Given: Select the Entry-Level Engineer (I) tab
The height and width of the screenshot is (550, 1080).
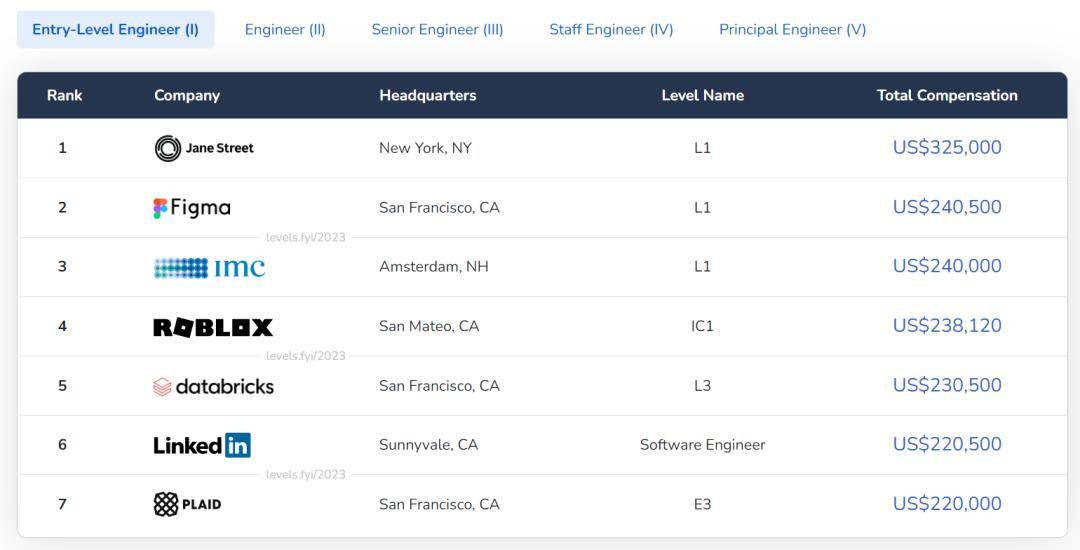Looking at the screenshot, I should pyautogui.click(x=115, y=29).
